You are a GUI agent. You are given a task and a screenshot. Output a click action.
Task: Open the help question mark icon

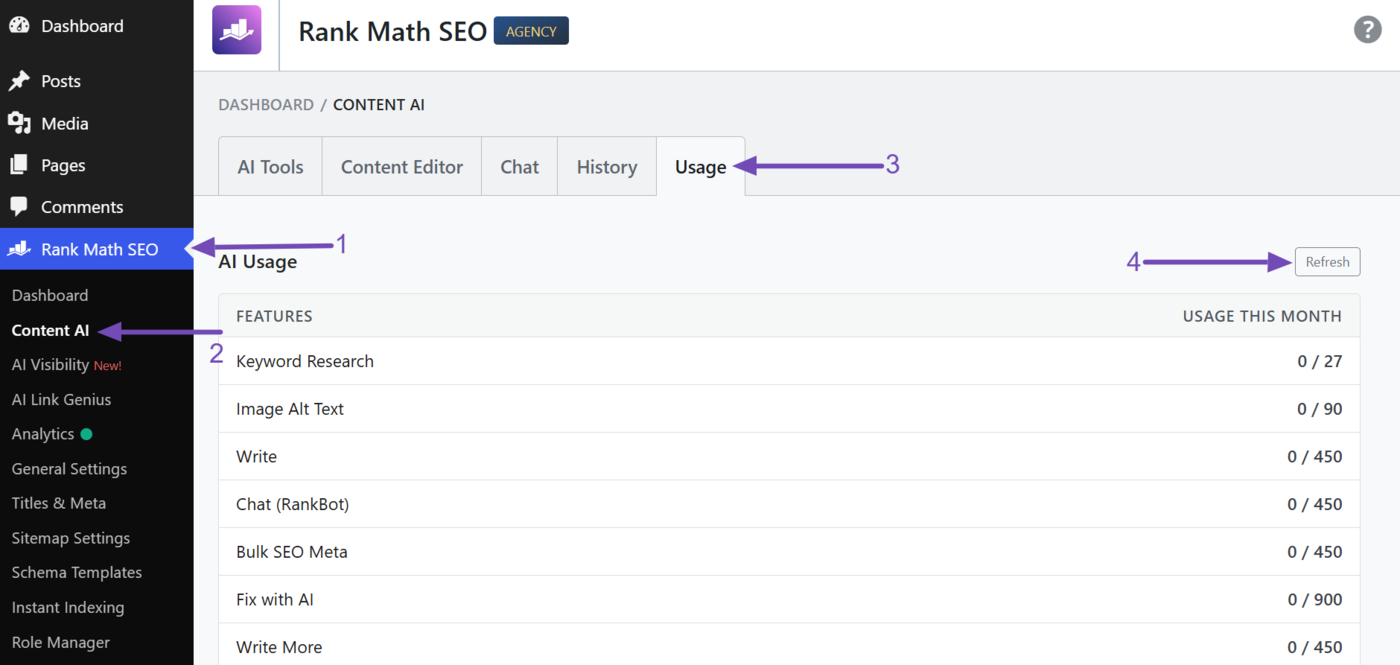(1367, 29)
